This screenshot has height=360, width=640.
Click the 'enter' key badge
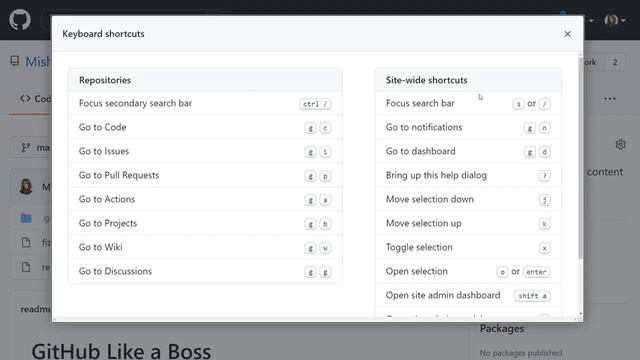[536, 272]
